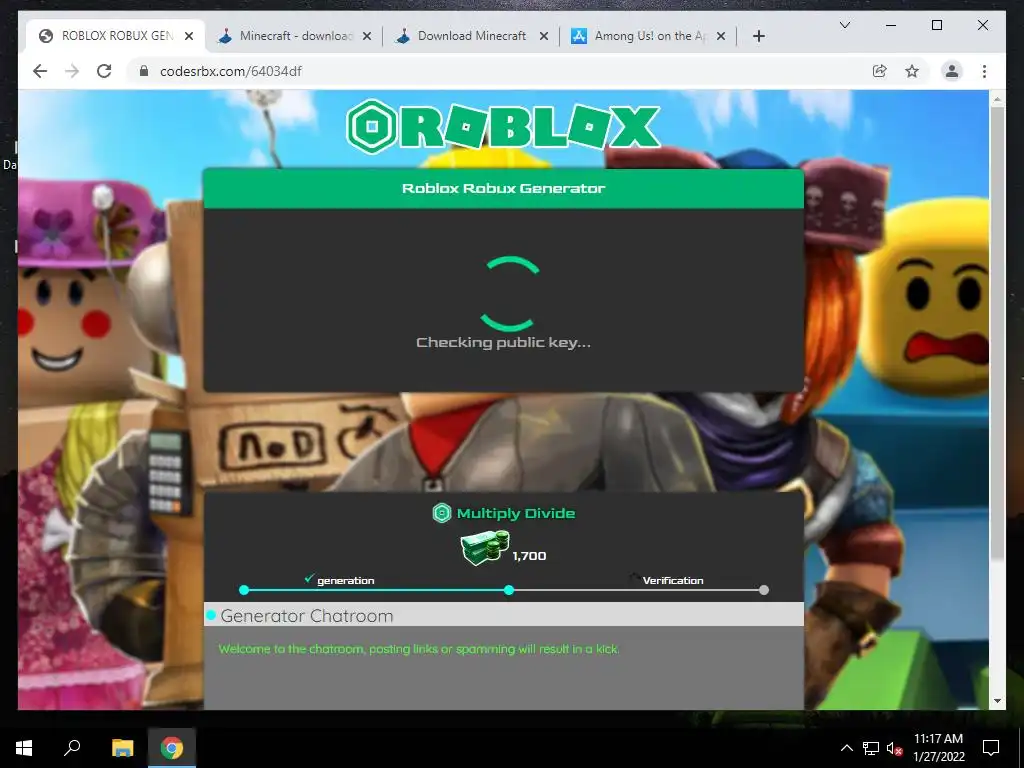Close the Among Us! tab
This screenshot has width=1024, height=768.
point(720,37)
